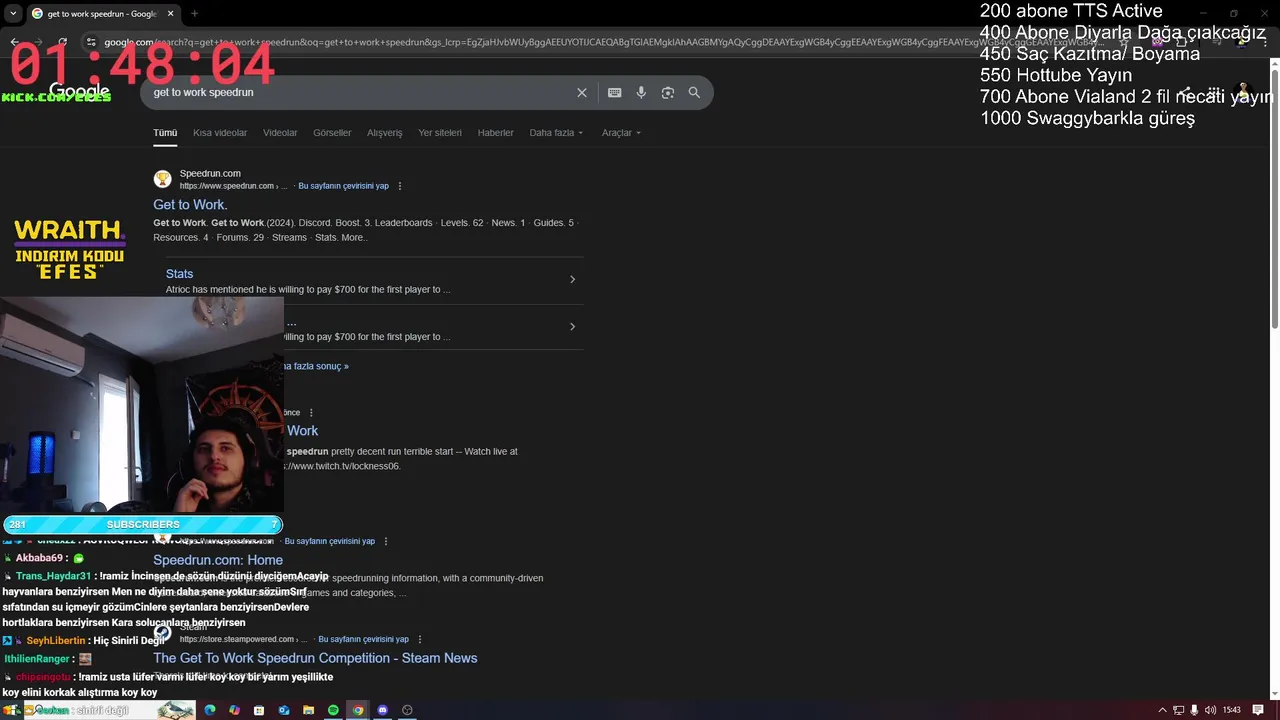Open the Get to Work. result link
Image resolution: width=1280 pixels, height=720 pixels.
coord(190,205)
